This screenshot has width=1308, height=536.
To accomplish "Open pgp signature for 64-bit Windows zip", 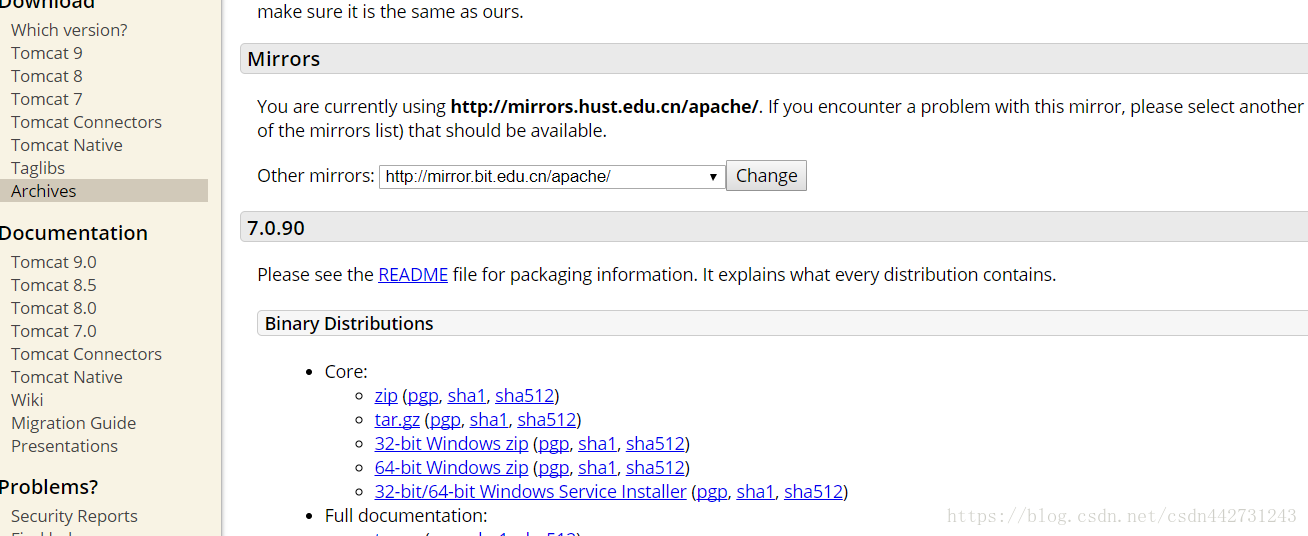I will point(553,467).
